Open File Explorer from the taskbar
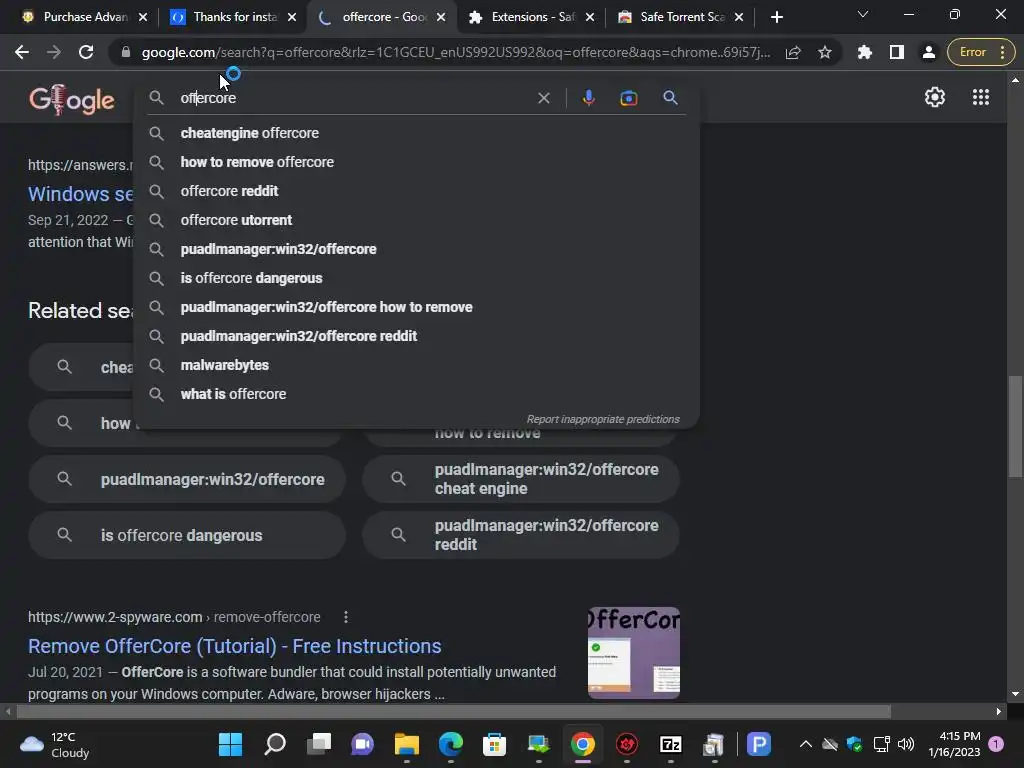The width and height of the screenshot is (1024, 768). (406, 744)
